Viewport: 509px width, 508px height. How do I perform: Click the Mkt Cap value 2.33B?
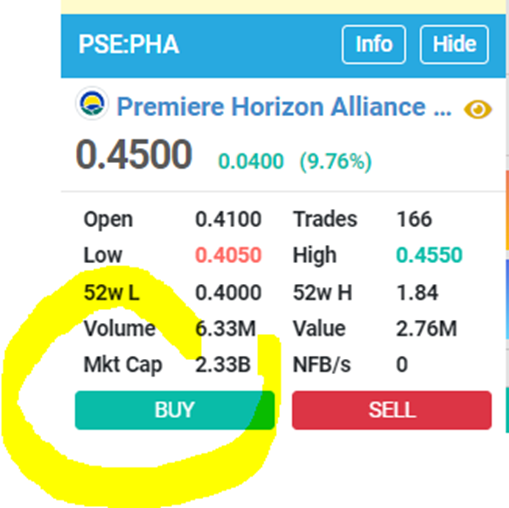coord(223,364)
